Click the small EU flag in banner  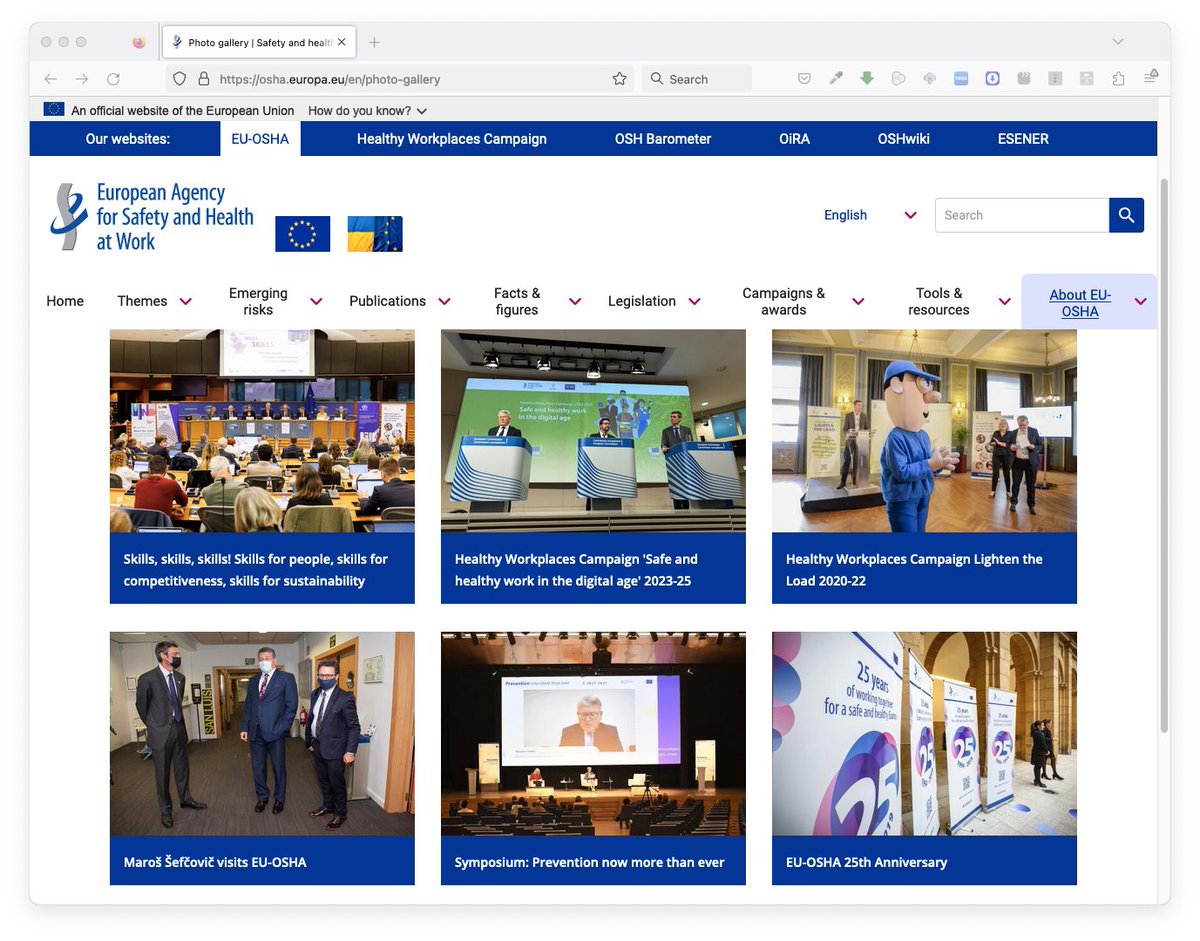[54, 110]
